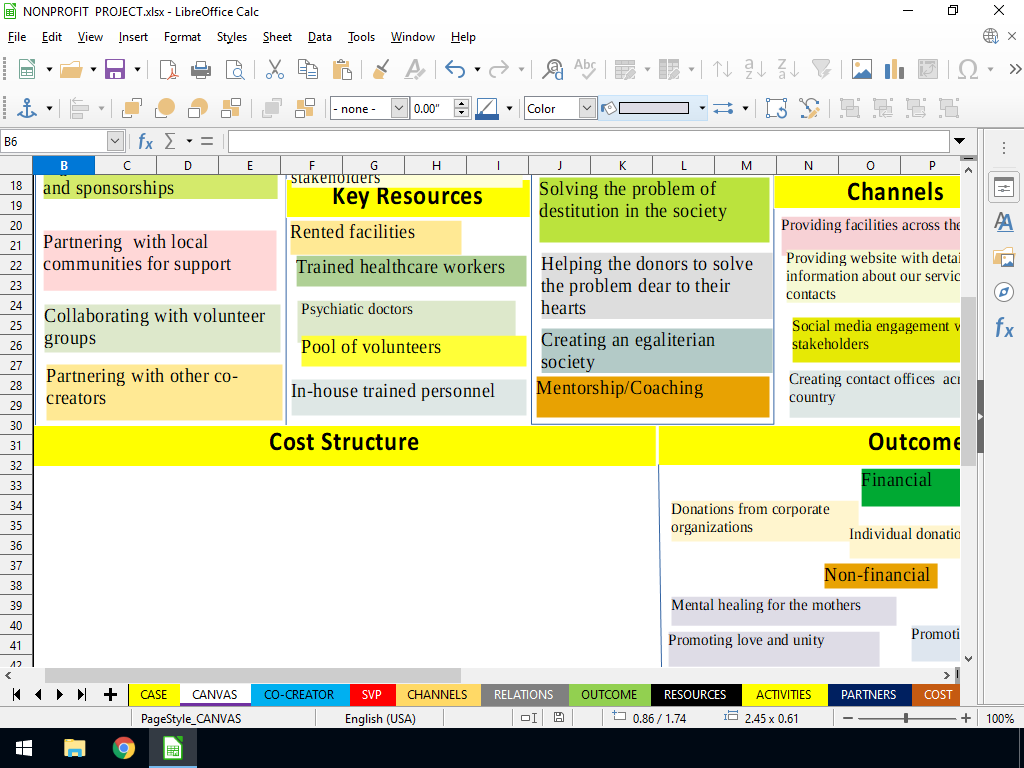Go to the first sheet tab
Viewport: 1024px width, 768px height.
[16, 694]
